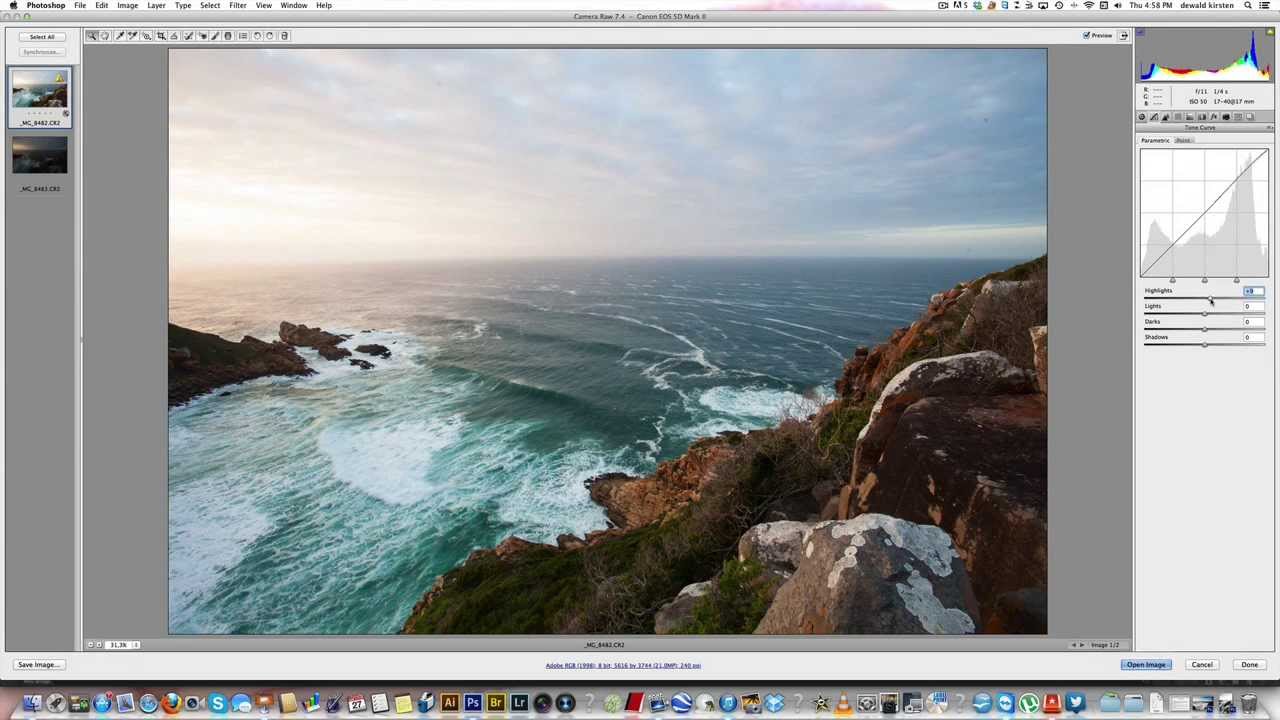Open the Window menu
This screenshot has height=720, width=1280.
click(294, 5)
